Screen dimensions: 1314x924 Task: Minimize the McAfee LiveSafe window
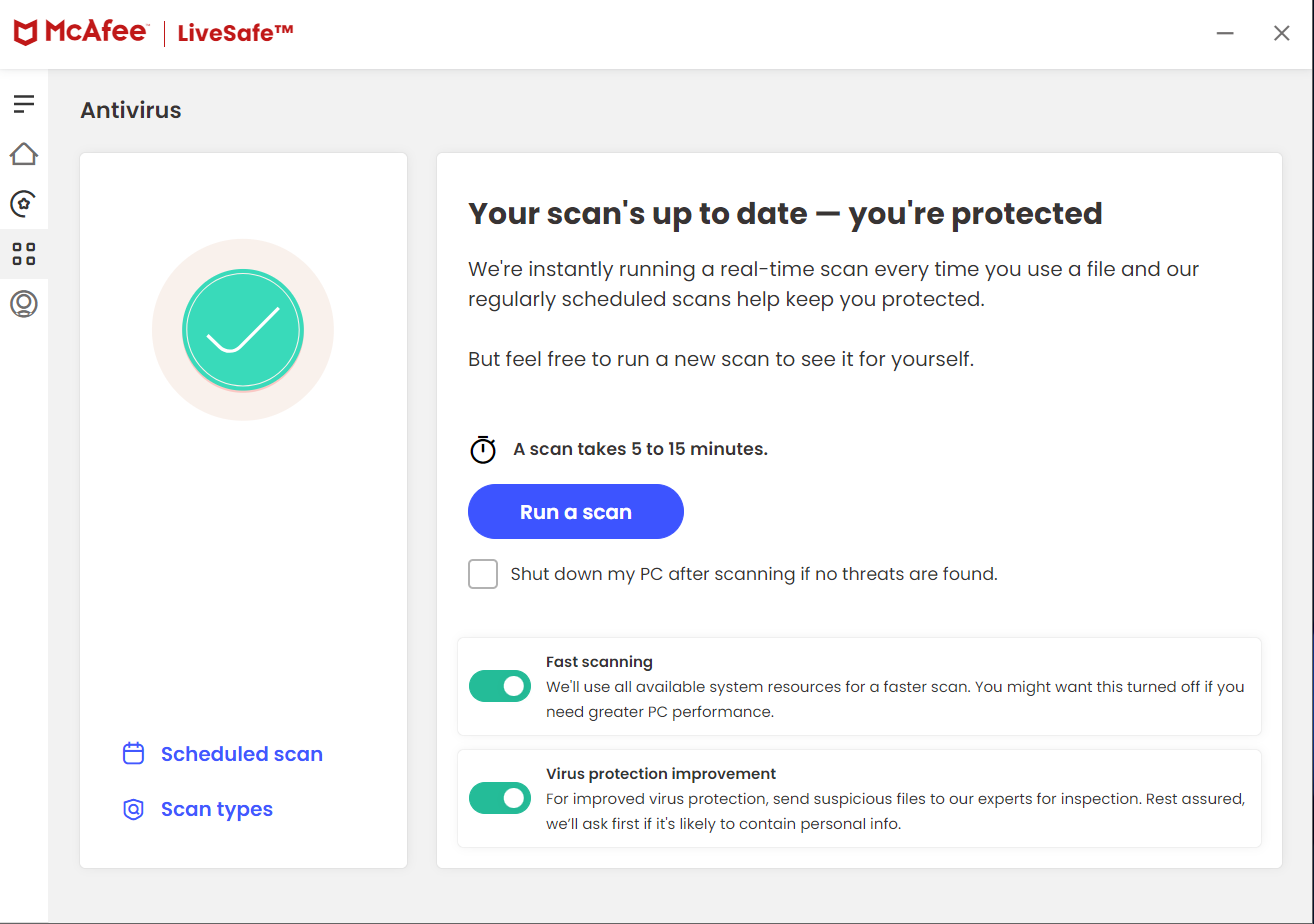[x=1225, y=33]
